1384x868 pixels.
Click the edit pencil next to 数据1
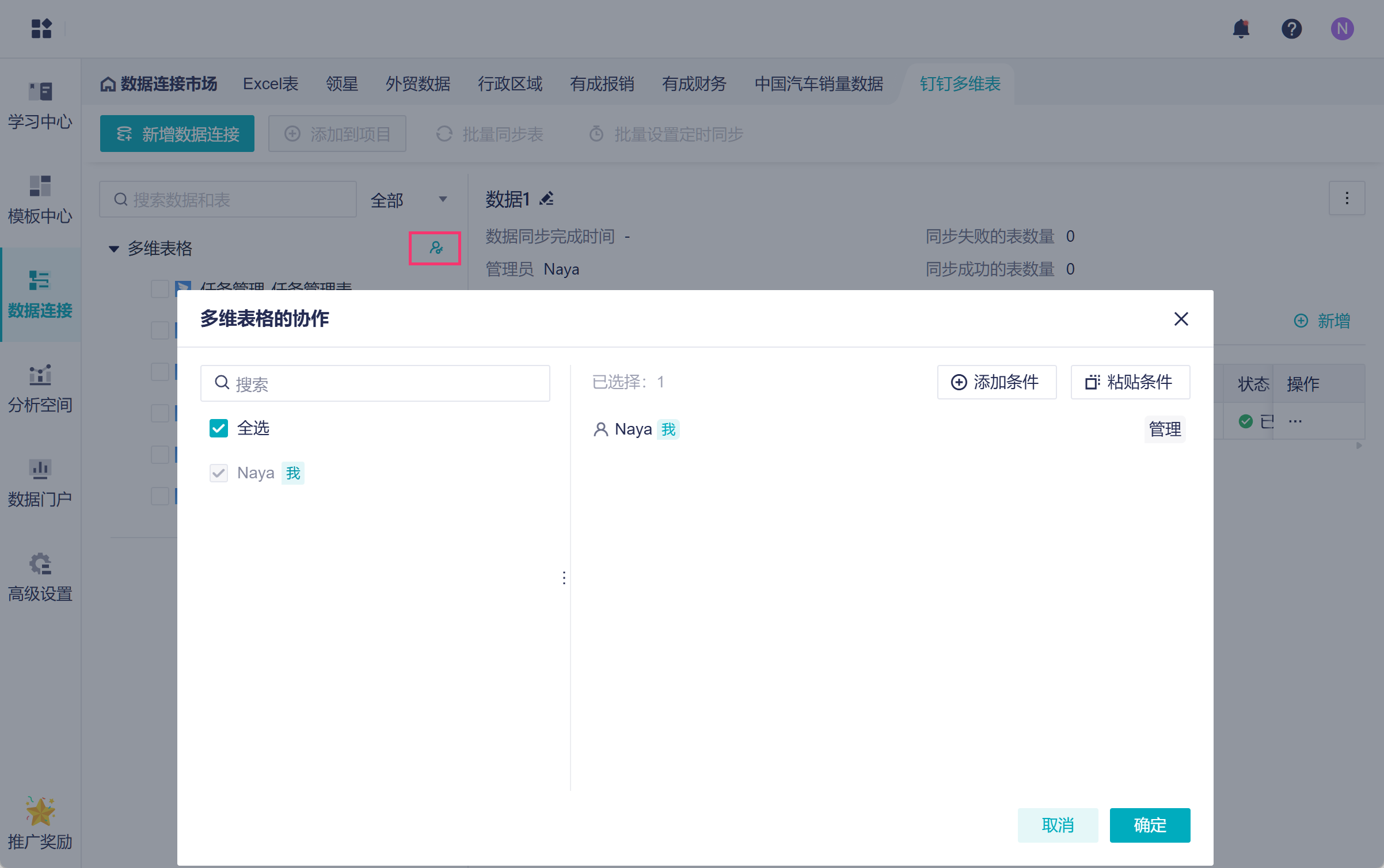coord(546,199)
